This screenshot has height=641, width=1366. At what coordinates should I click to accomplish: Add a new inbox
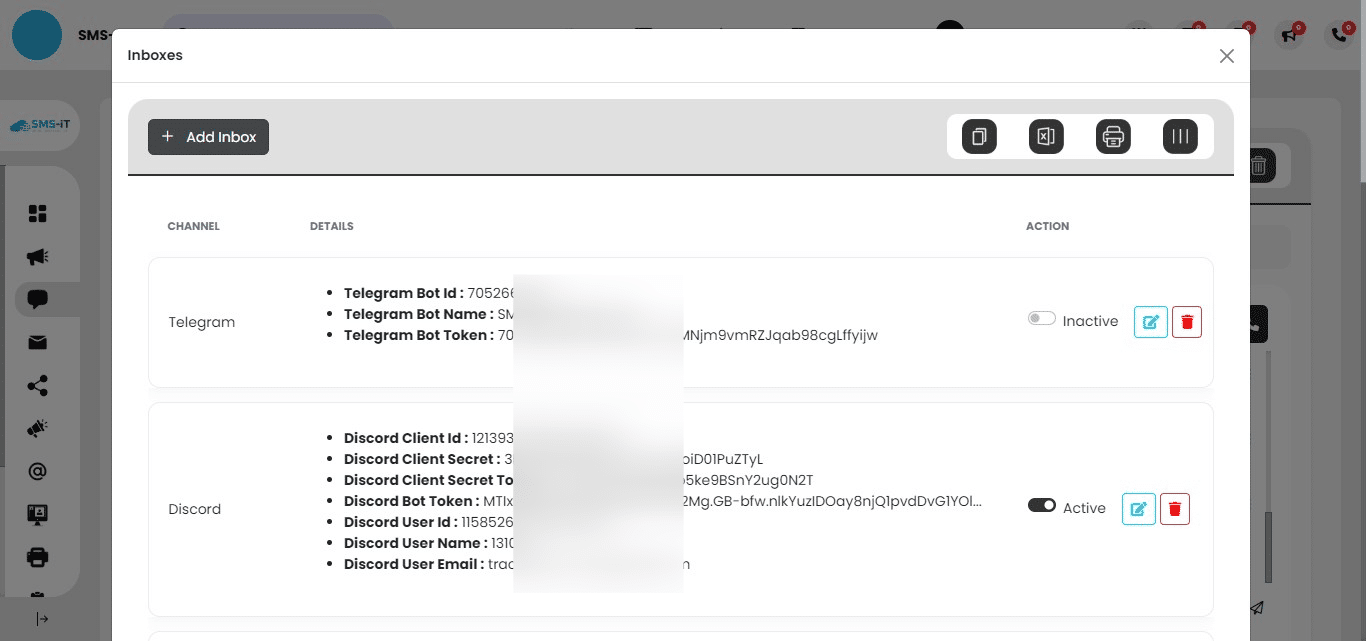coord(208,136)
